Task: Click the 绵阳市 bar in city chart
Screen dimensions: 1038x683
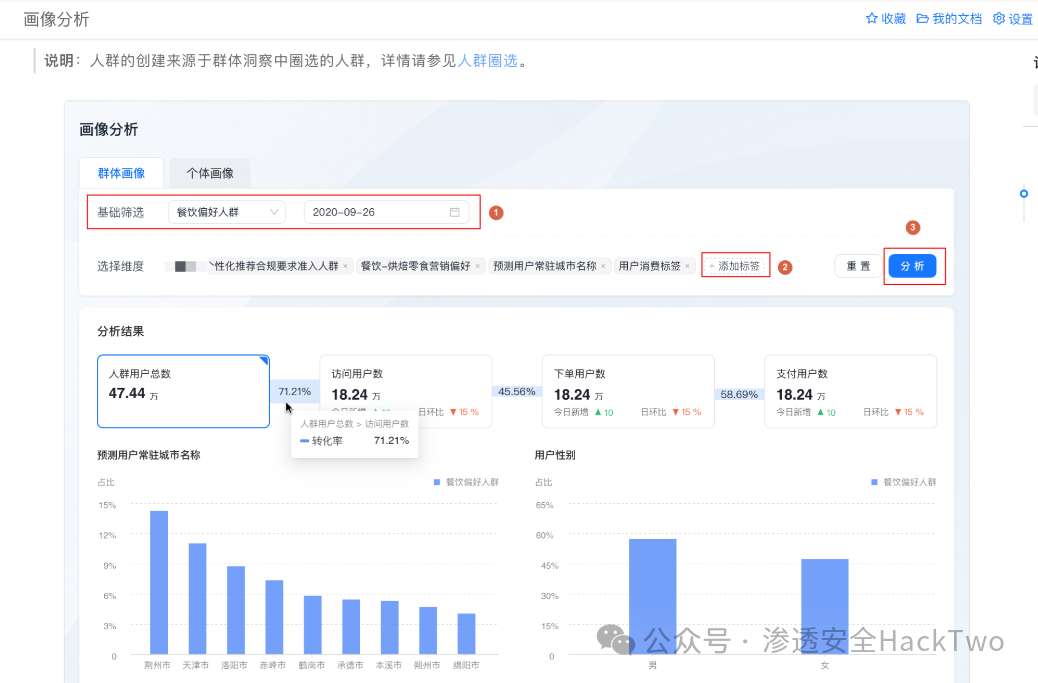Action: pos(466,634)
